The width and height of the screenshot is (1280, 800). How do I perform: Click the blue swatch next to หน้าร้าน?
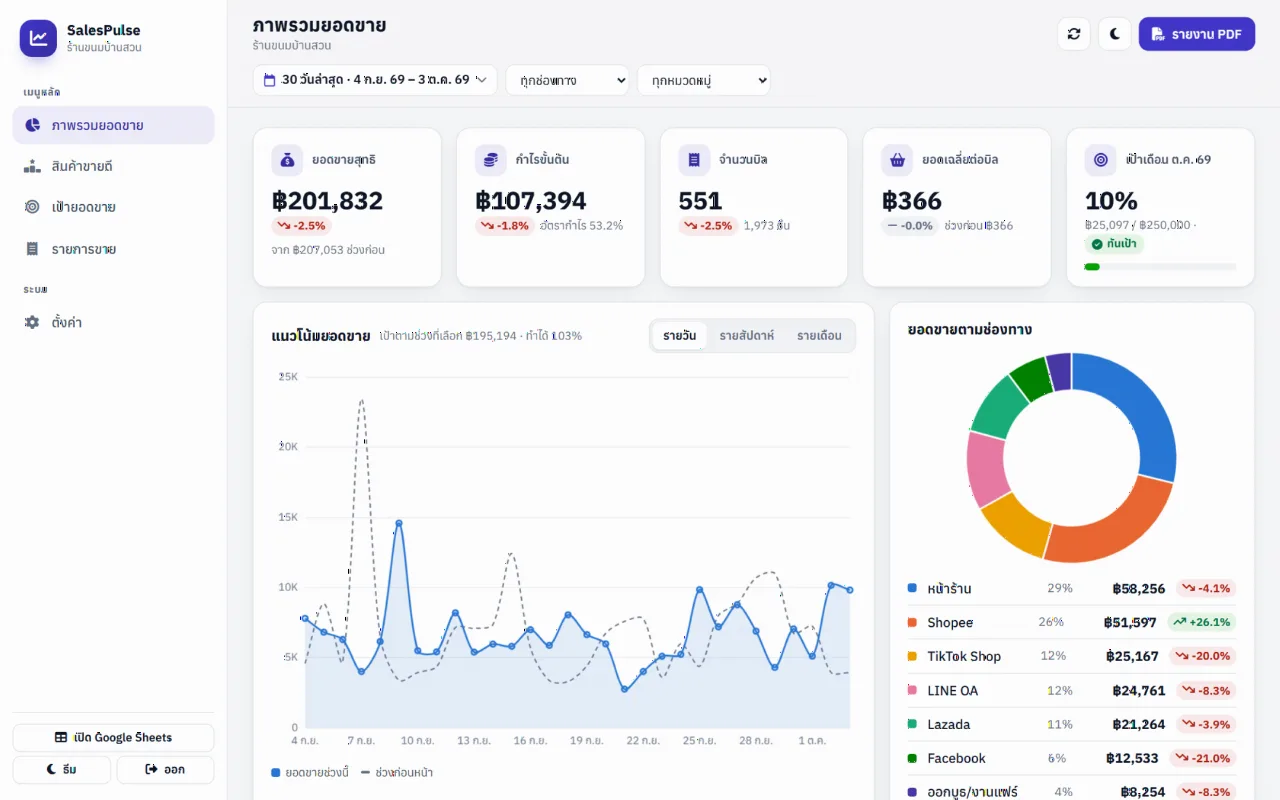coord(912,588)
